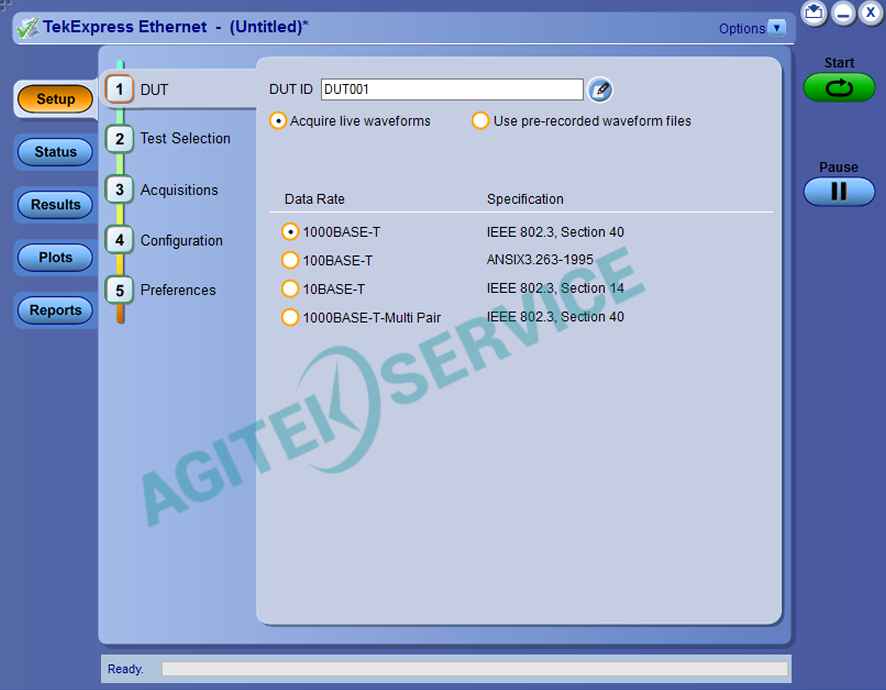Image resolution: width=886 pixels, height=690 pixels.
Task: Close the TekExpress application window
Action: [x=871, y=12]
